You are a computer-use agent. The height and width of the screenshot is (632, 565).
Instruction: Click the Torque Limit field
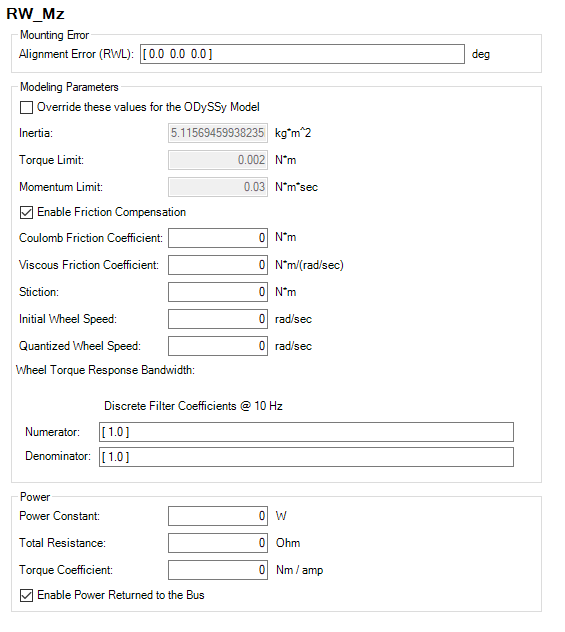click(x=218, y=160)
